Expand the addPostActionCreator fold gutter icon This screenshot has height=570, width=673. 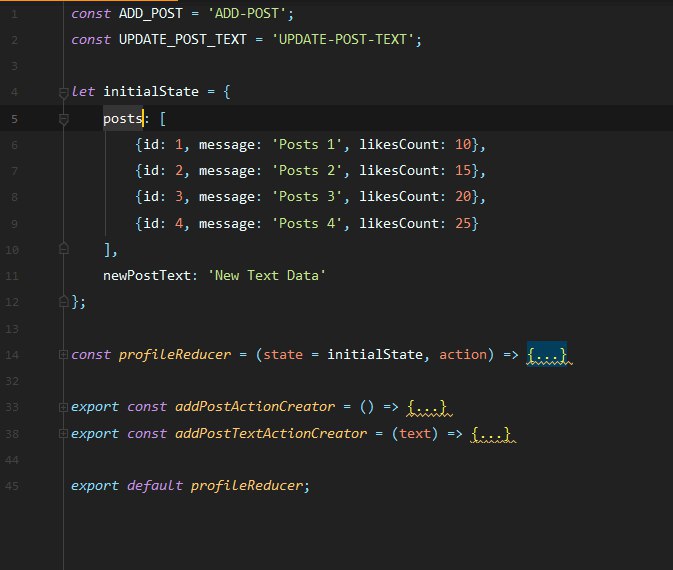coord(63,407)
